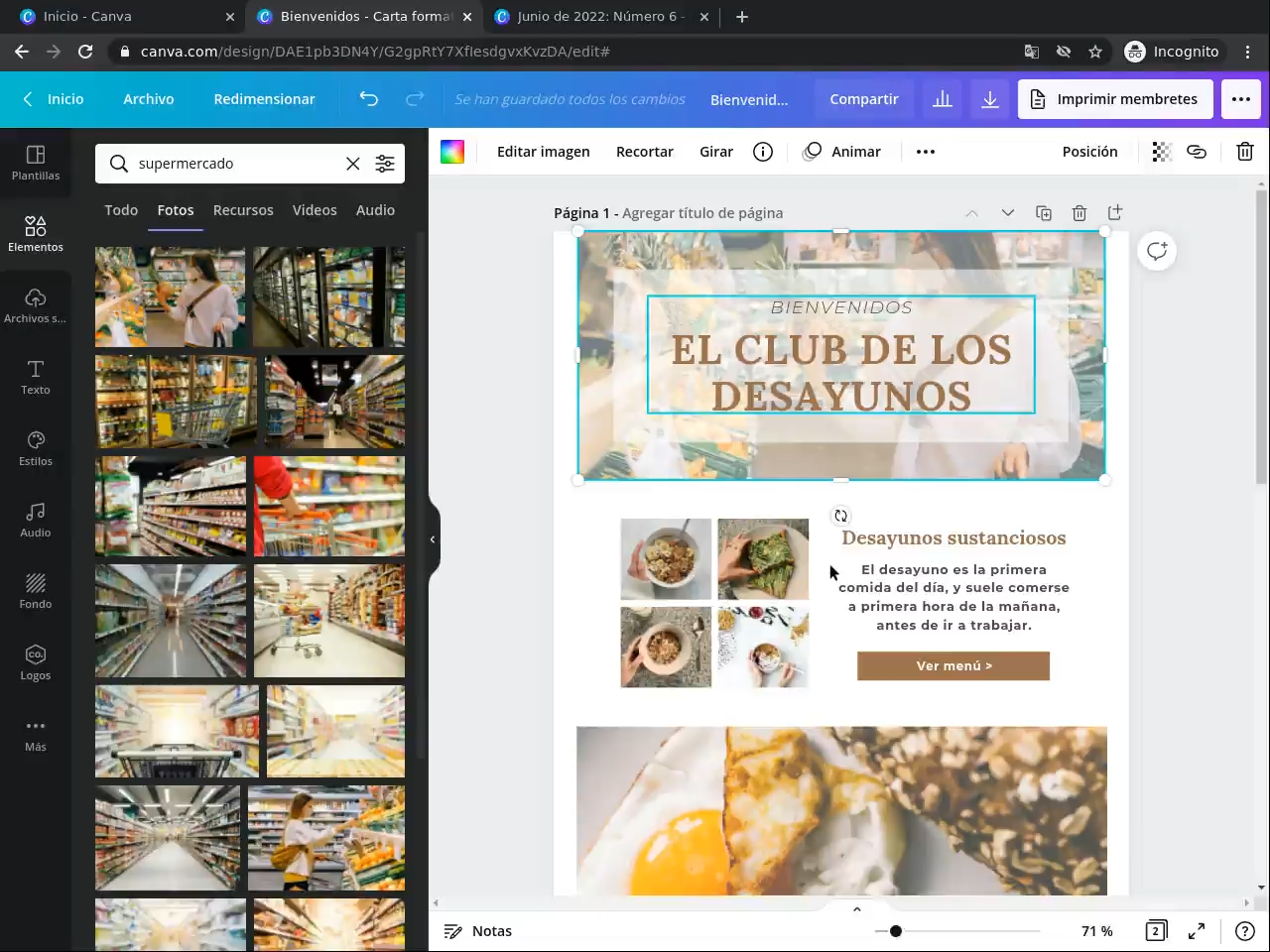Select the Desayunos sustanciosos heading
Viewport: 1270px width, 952px height.
pos(953,538)
